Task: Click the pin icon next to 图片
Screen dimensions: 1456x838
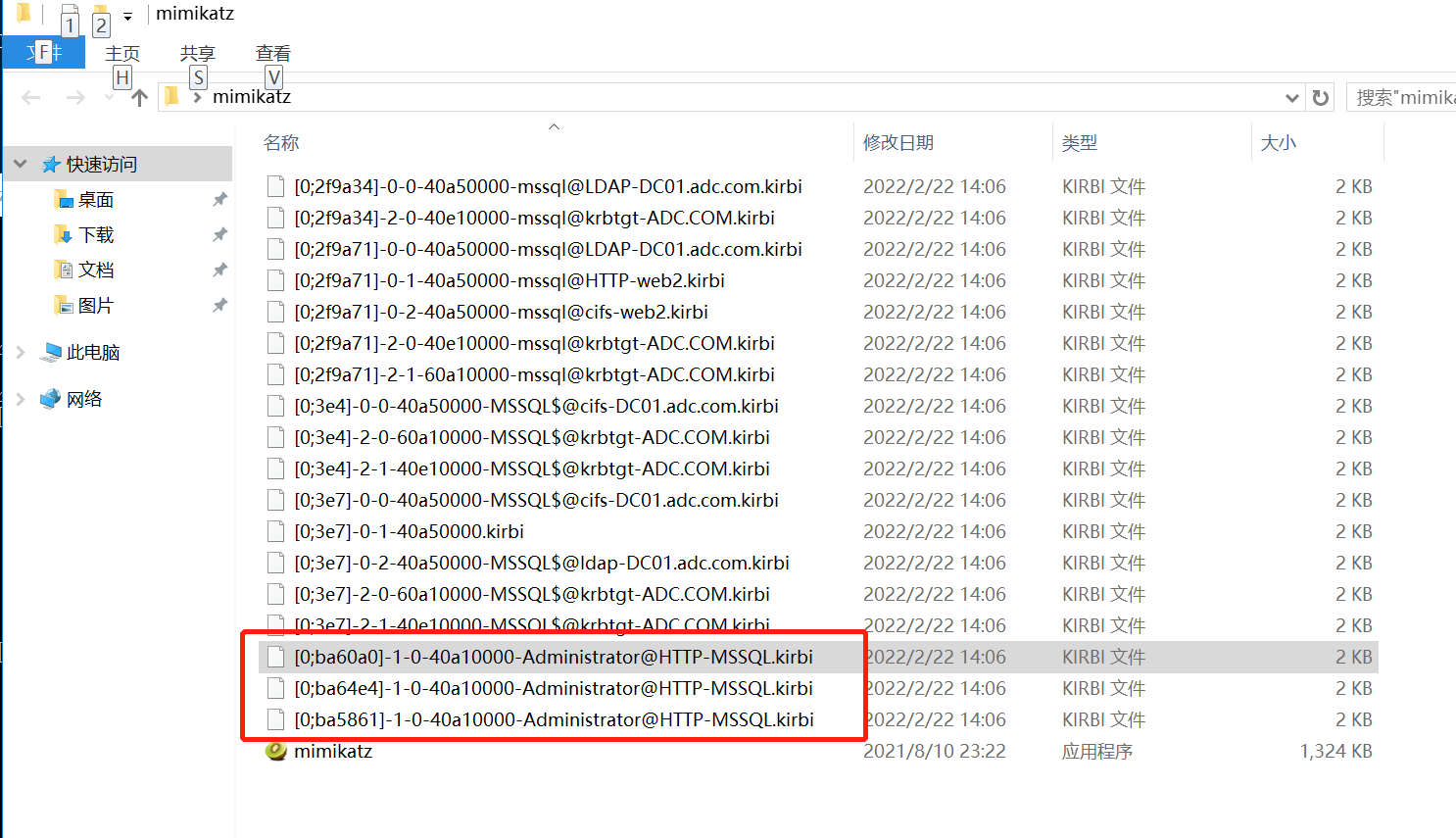Action: pyautogui.click(x=219, y=306)
